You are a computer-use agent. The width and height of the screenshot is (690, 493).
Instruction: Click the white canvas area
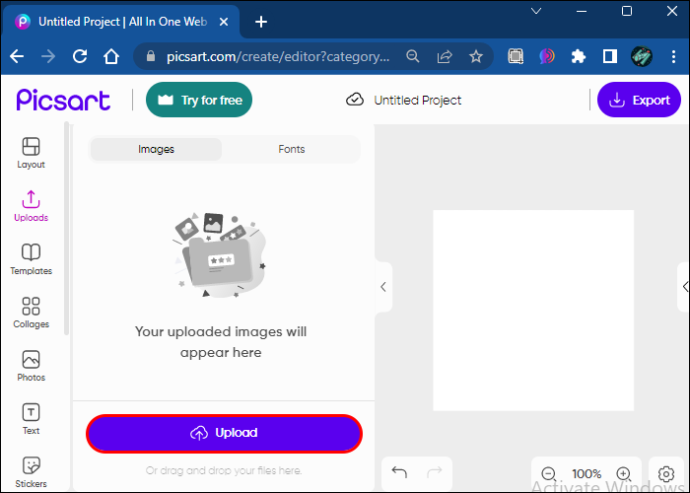[x=533, y=310]
